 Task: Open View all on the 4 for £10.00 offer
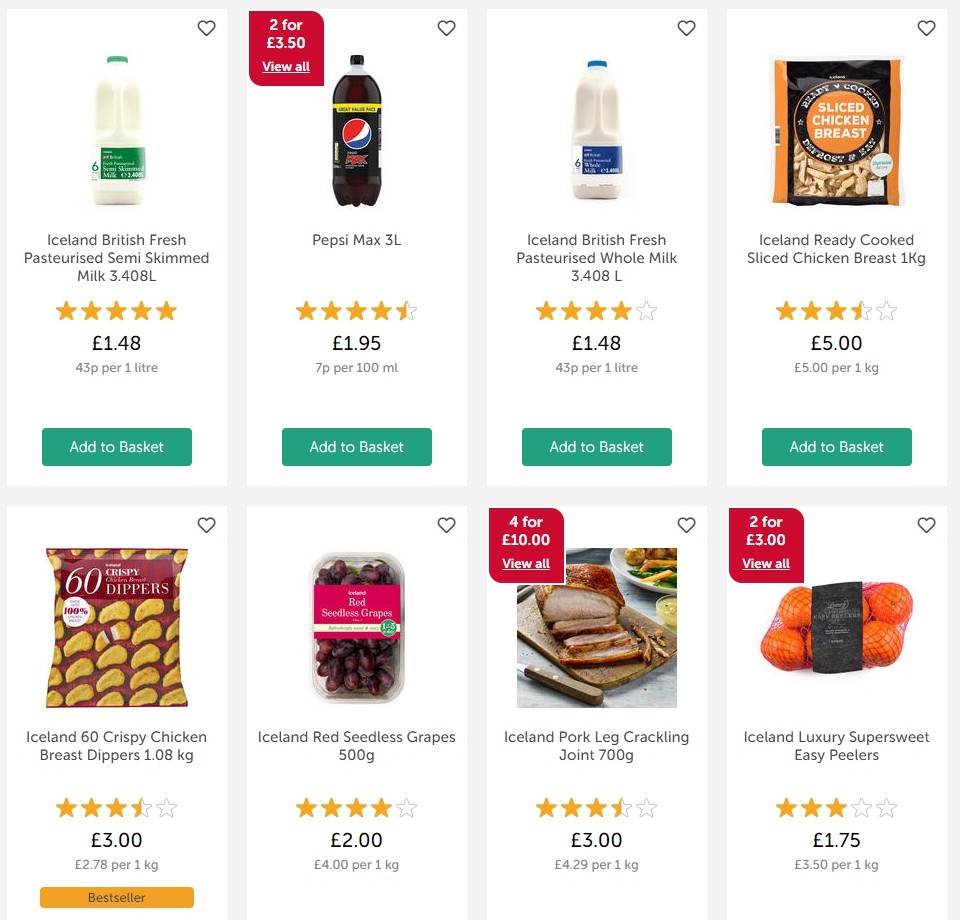(x=525, y=563)
